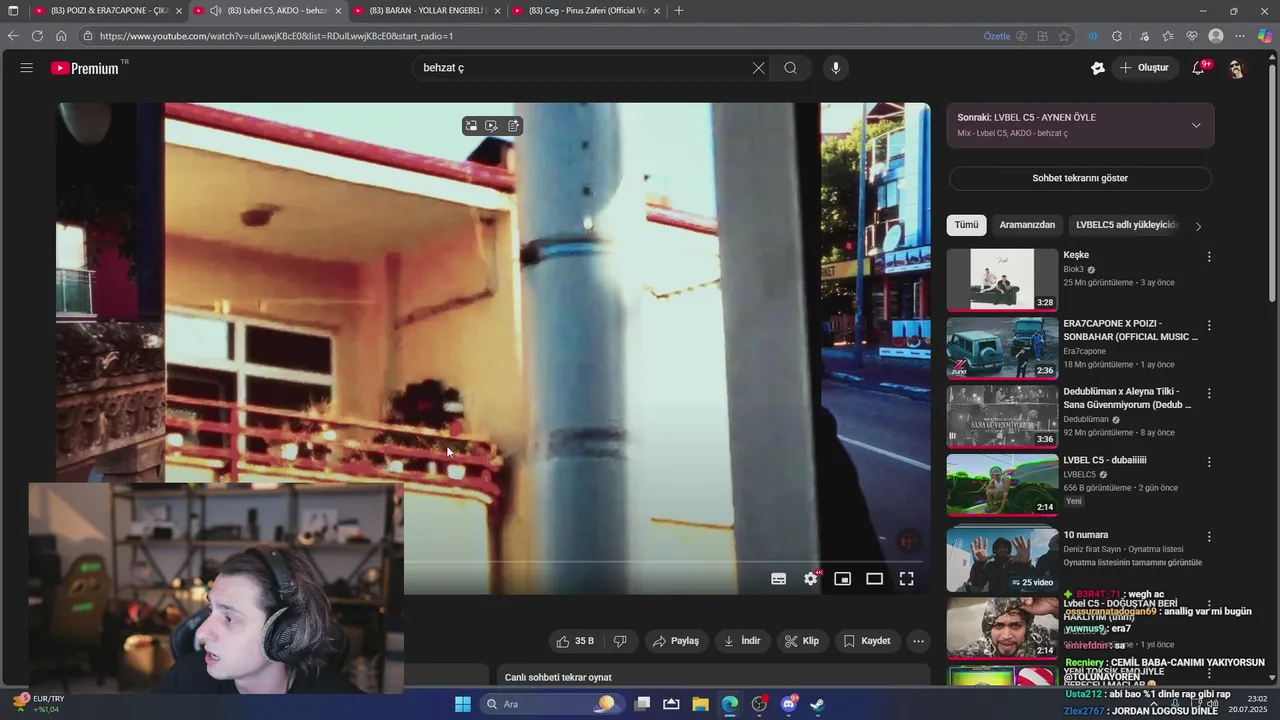Open options for Dedublüman x Aleyna Tilki

coord(1209,394)
